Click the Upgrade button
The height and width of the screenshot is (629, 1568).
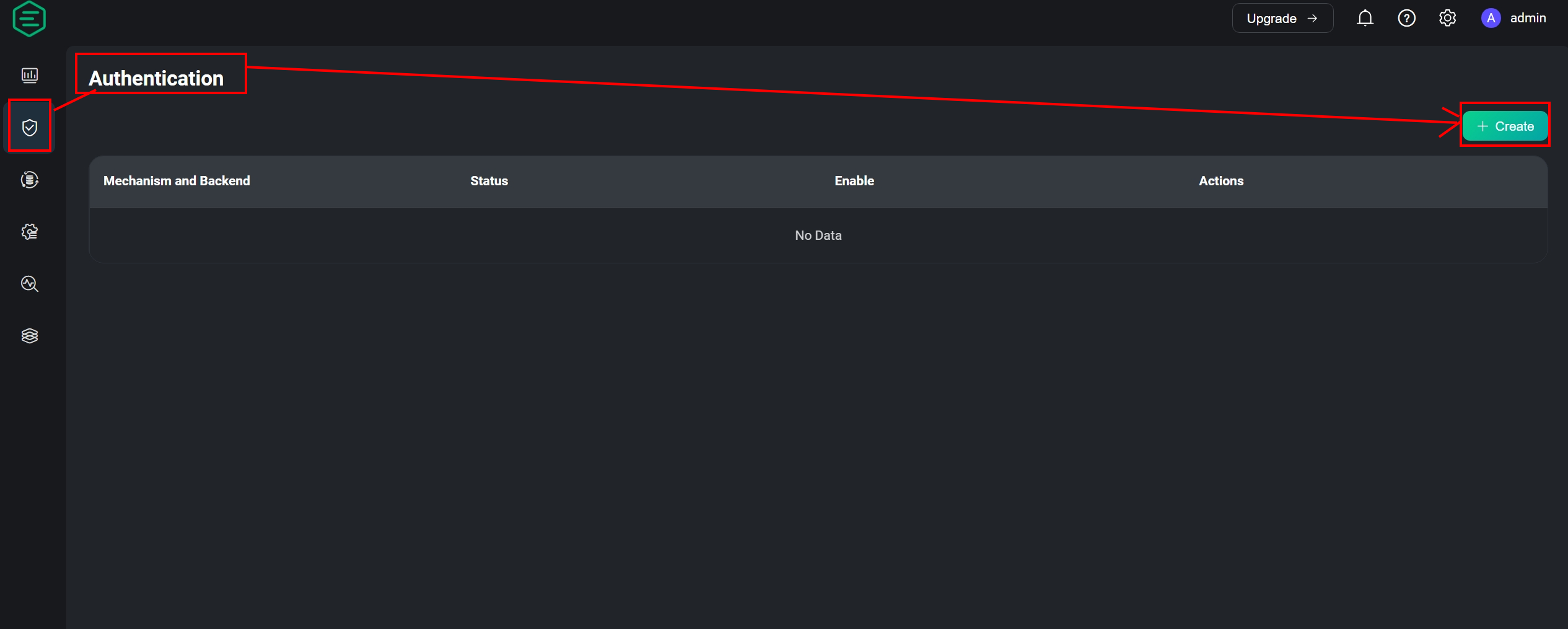tap(1282, 19)
